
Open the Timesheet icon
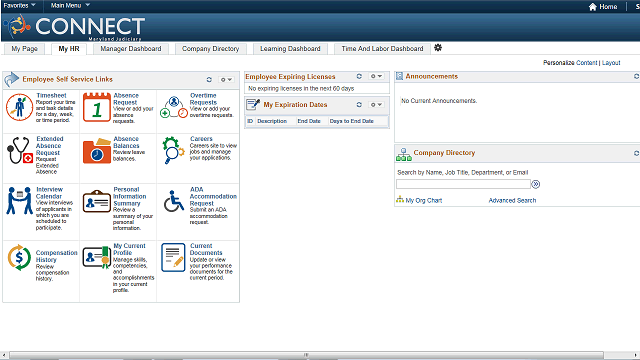tap(19, 107)
